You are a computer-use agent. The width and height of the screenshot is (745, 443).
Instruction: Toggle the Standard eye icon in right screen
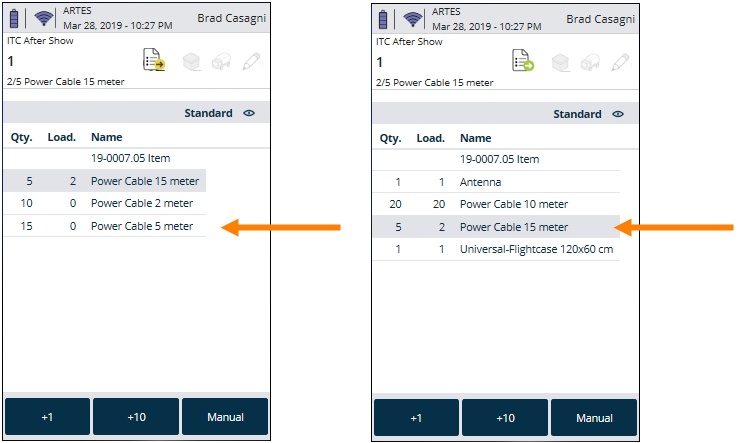point(618,114)
